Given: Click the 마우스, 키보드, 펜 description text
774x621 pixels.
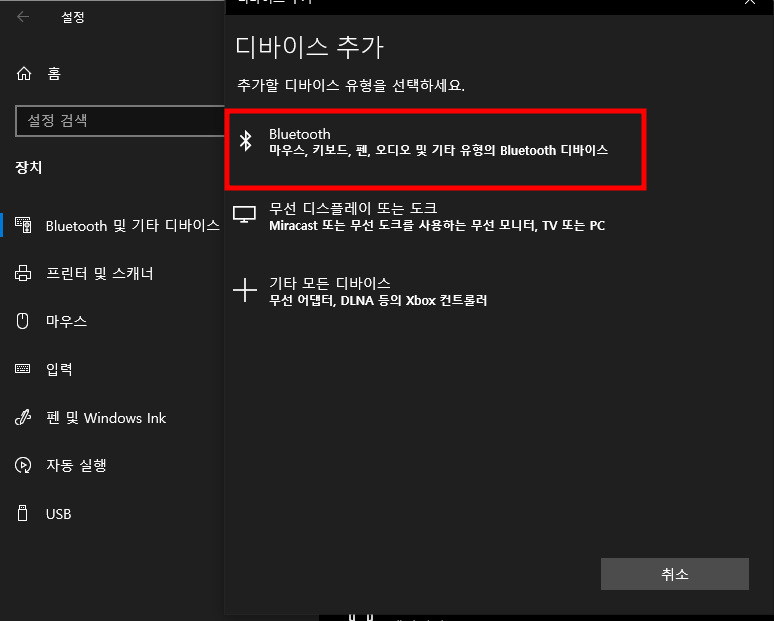Looking at the screenshot, I should click(x=438, y=150).
